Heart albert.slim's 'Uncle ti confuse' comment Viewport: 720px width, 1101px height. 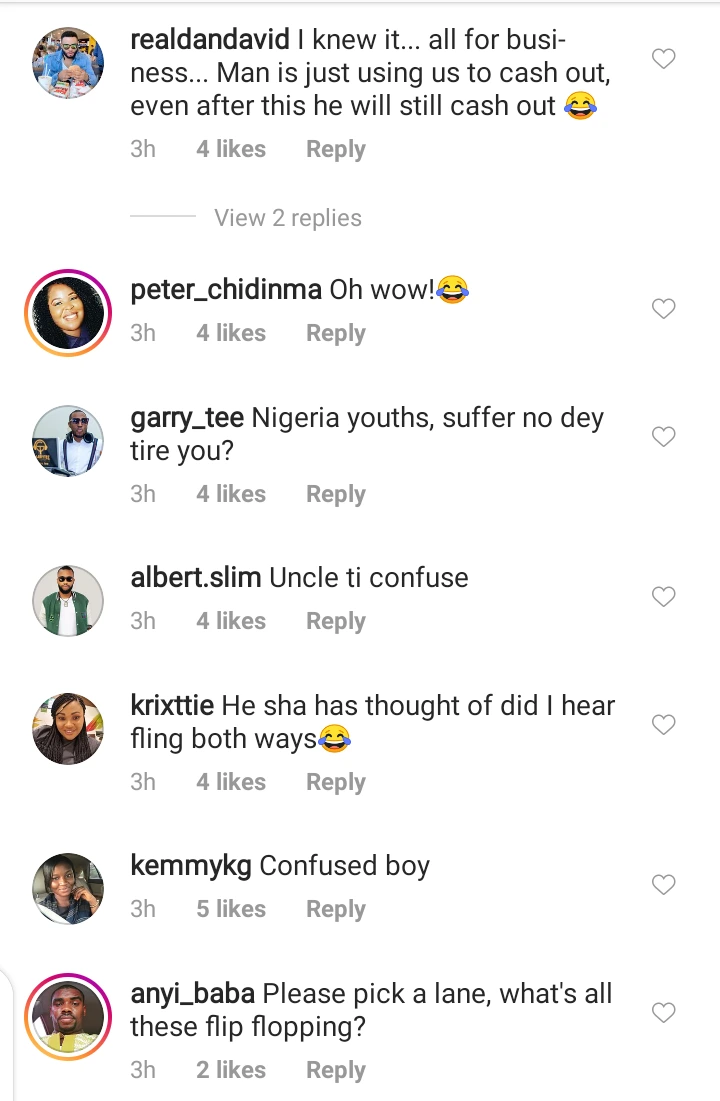[663, 597]
